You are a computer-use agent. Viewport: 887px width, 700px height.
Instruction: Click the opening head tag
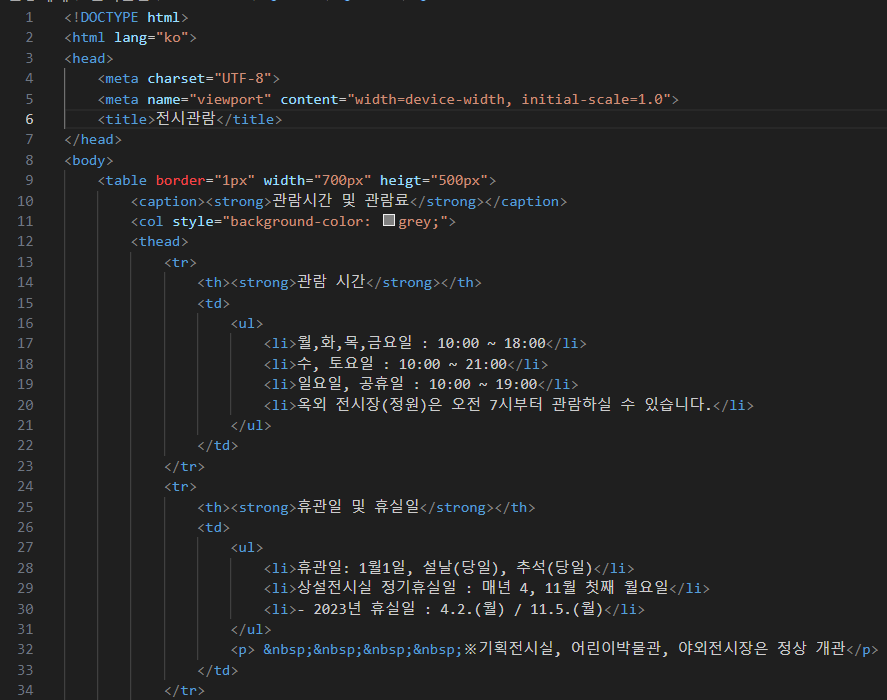(89, 59)
